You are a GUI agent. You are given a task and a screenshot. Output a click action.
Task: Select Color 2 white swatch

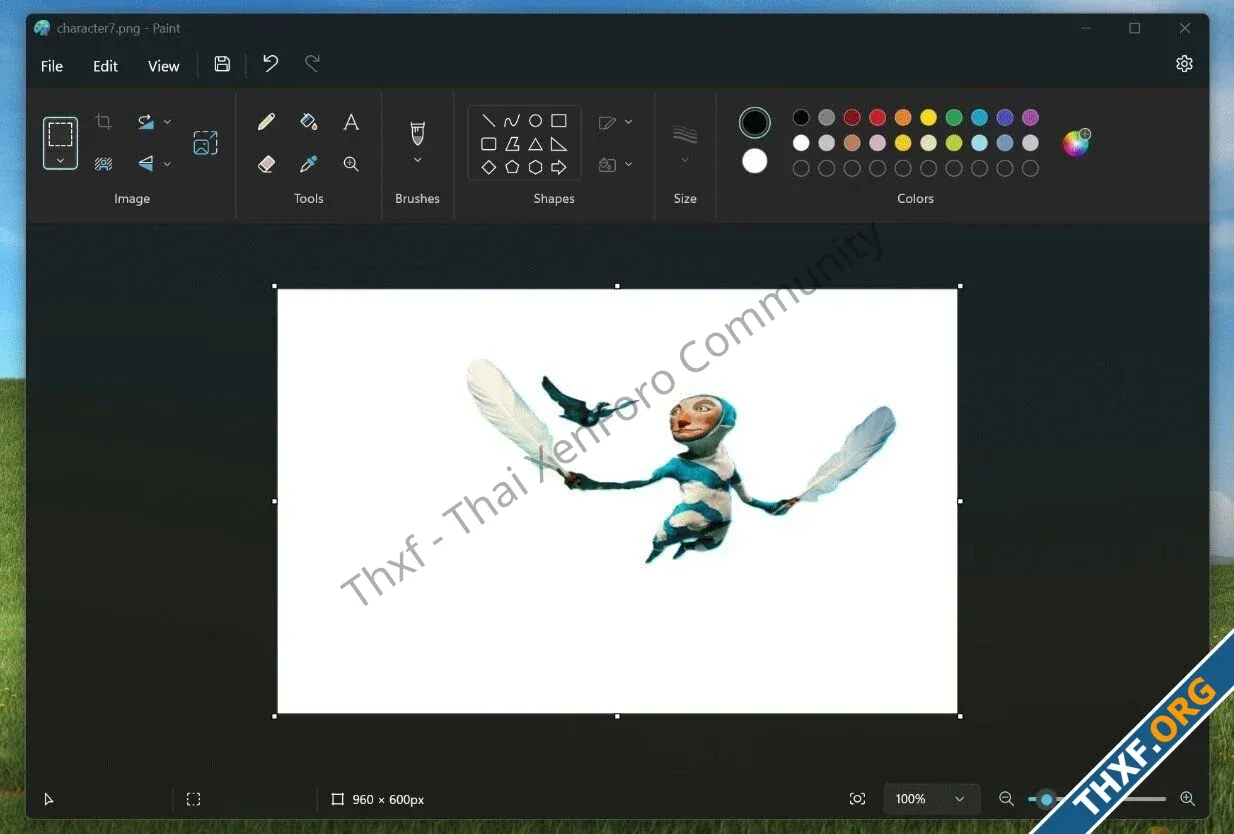[755, 161]
